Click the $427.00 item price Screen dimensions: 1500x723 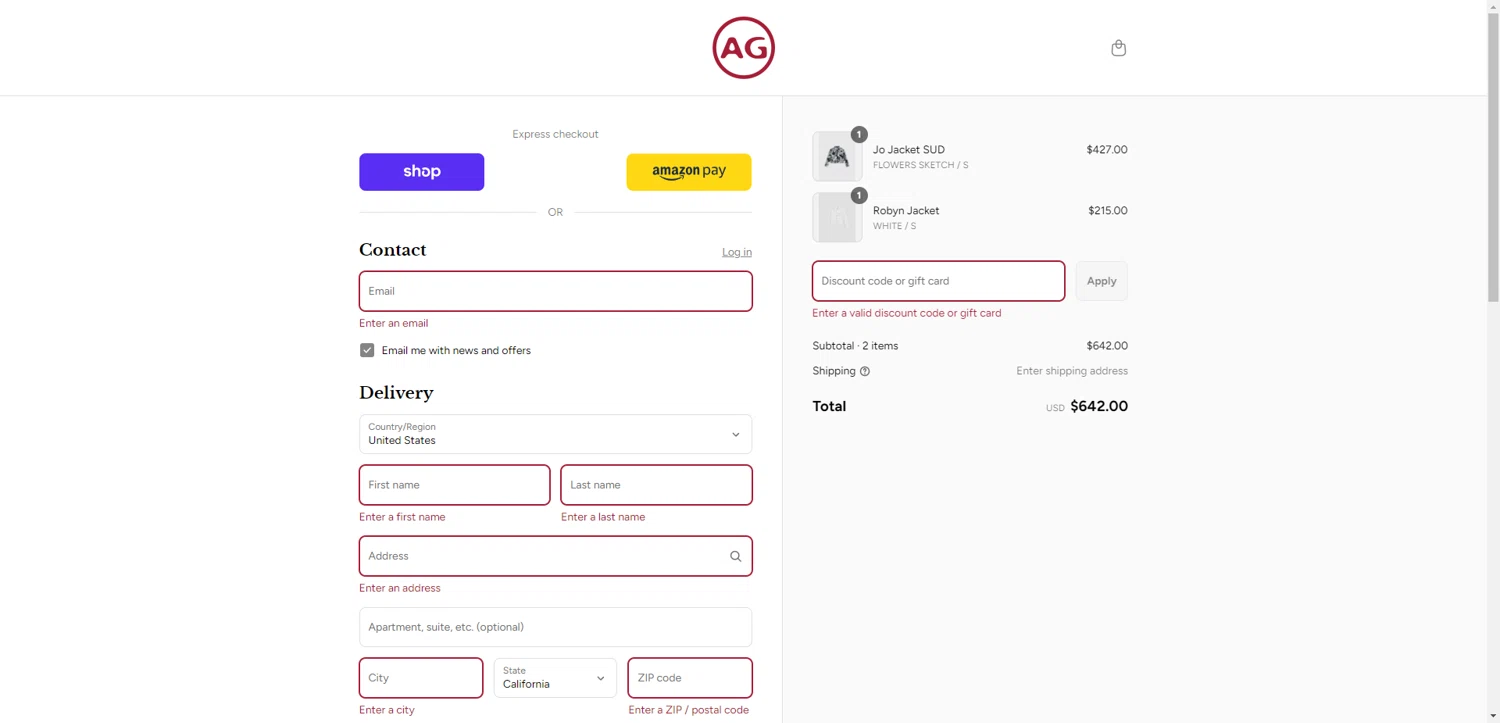[1106, 150]
